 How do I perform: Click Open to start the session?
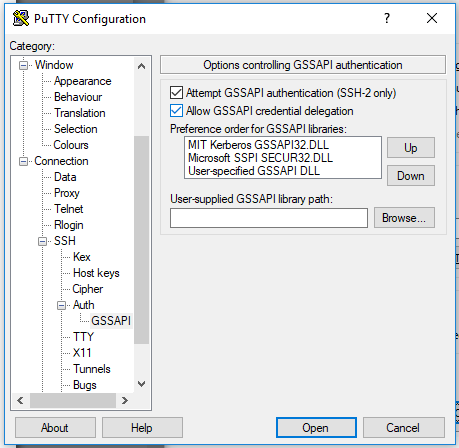click(x=316, y=428)
